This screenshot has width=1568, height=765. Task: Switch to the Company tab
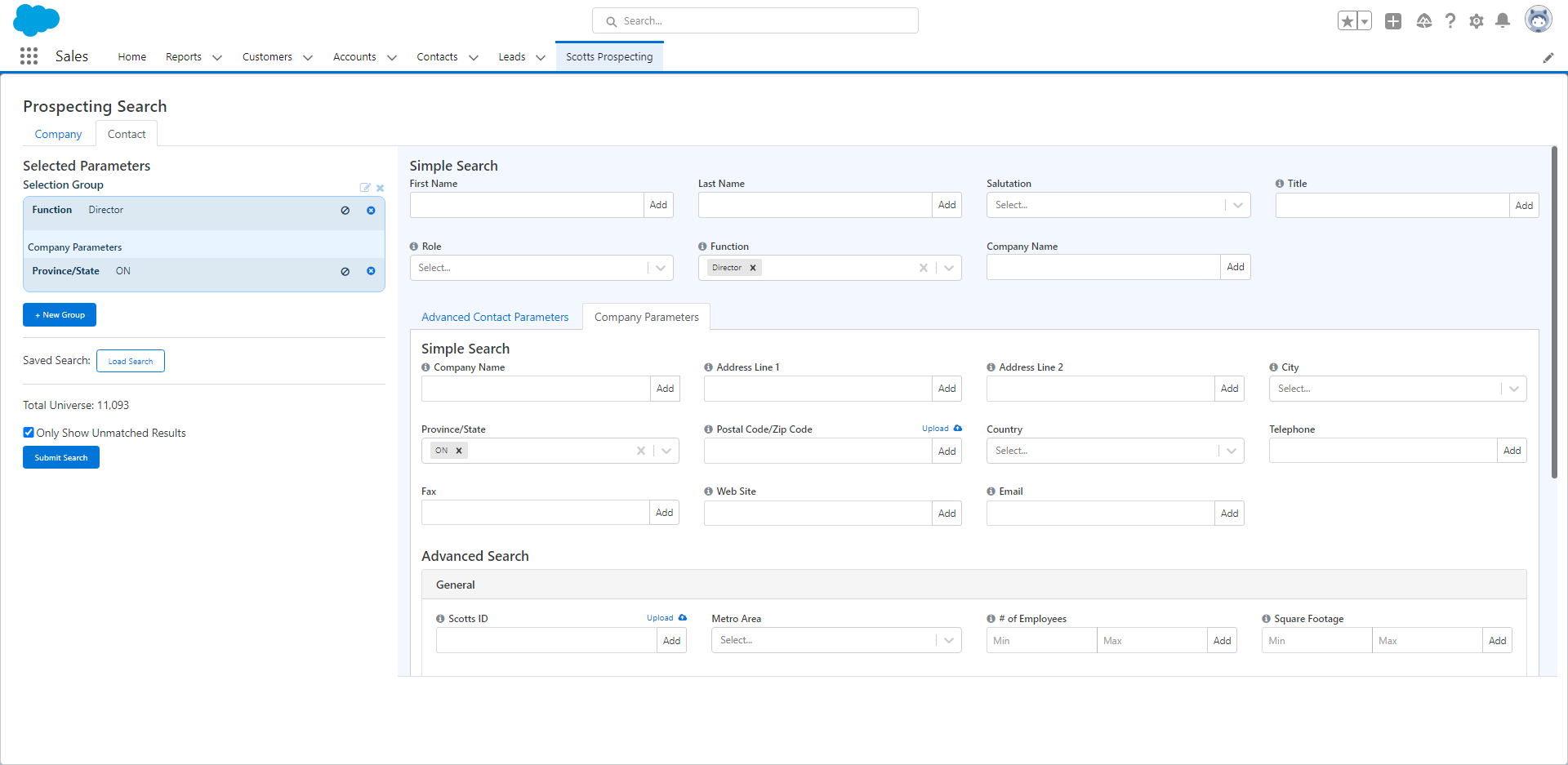click(x=58, y=134)
